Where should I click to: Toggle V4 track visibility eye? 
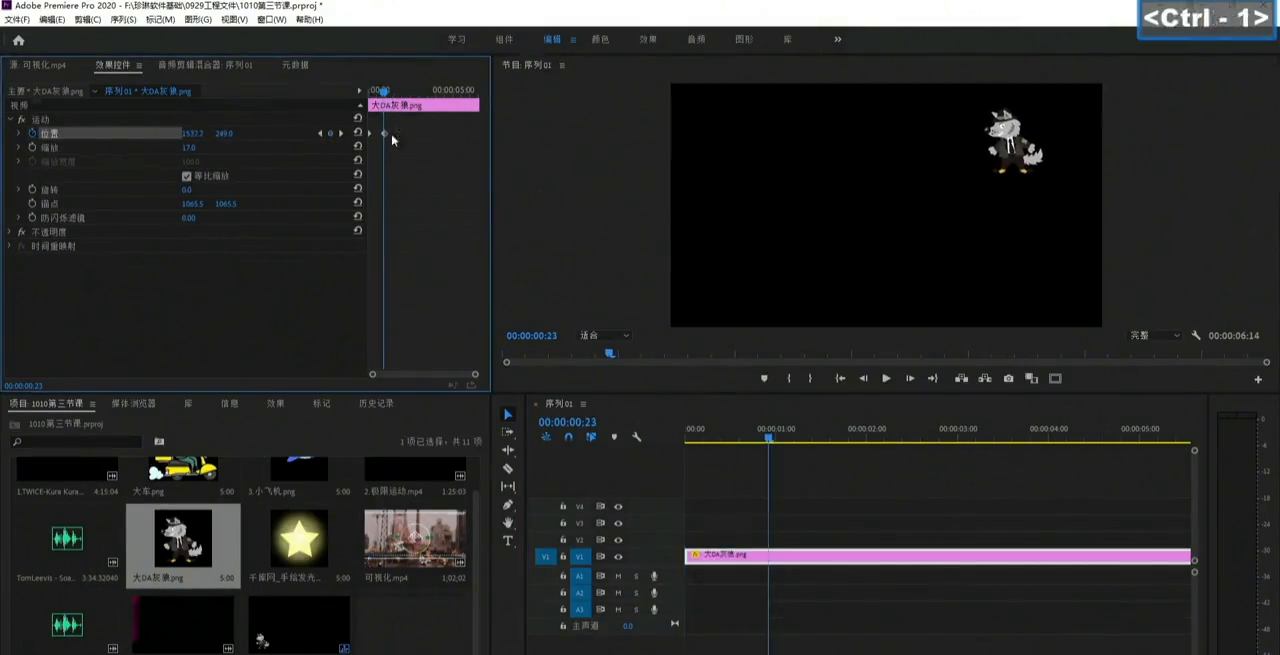pyautogui.click(x=618, y=507)
